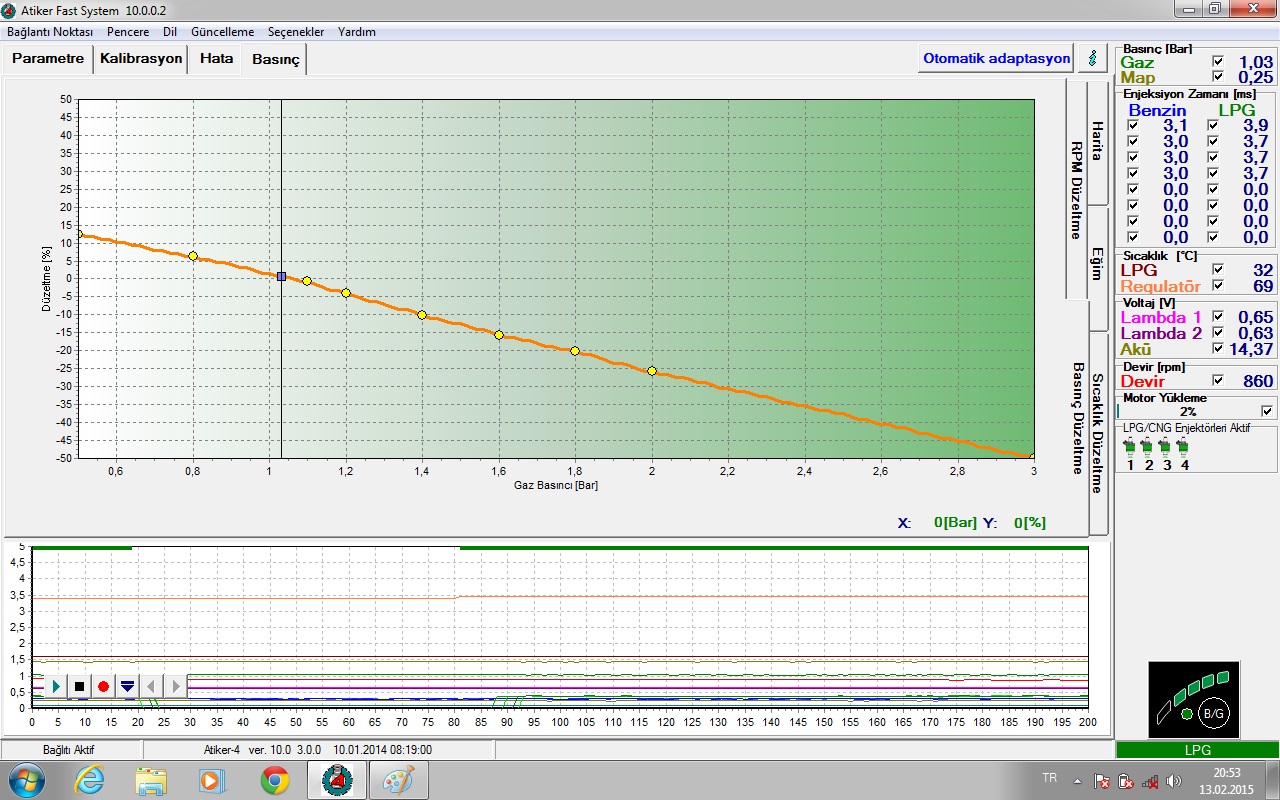1280x800 pixels.
Task: Toggle the Regulatör temperature checkbox
Action: [1217, 286]
